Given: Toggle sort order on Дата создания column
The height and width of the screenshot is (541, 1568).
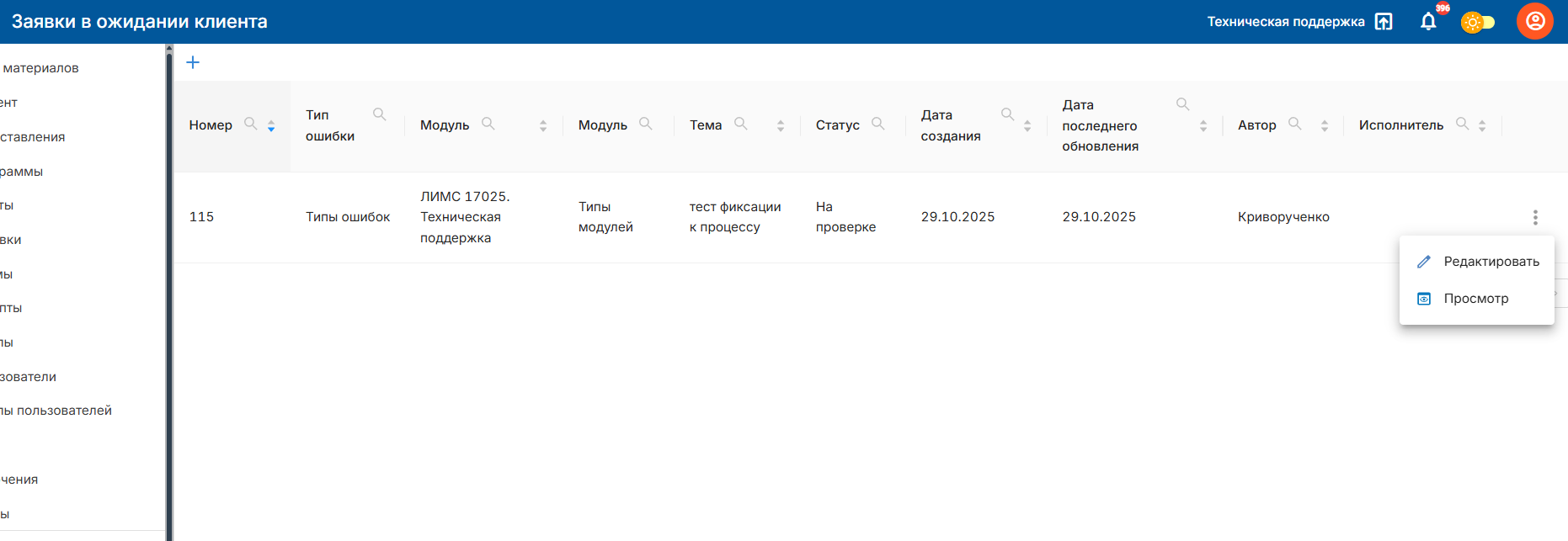Looking at the screenshot, I should pos(1027,125).
